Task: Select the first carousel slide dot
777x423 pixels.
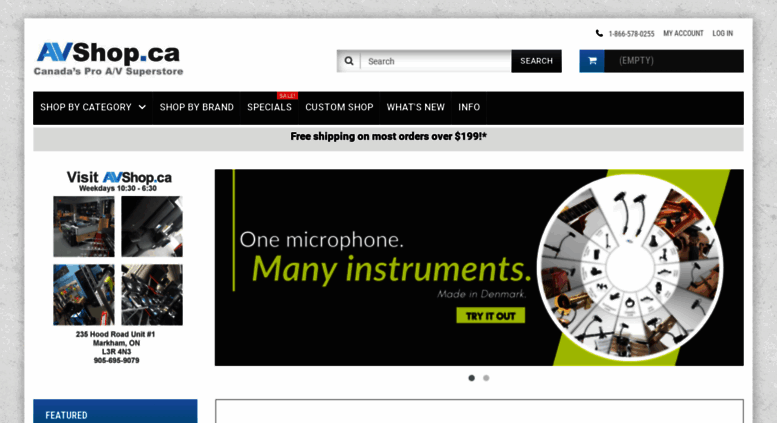Action: click(472, 378)
